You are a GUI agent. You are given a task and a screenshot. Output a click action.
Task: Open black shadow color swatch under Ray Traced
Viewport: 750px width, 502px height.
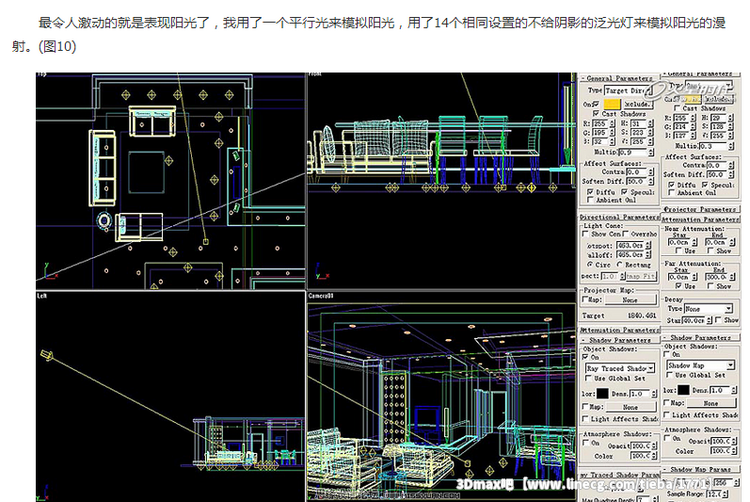coord(602,393)
